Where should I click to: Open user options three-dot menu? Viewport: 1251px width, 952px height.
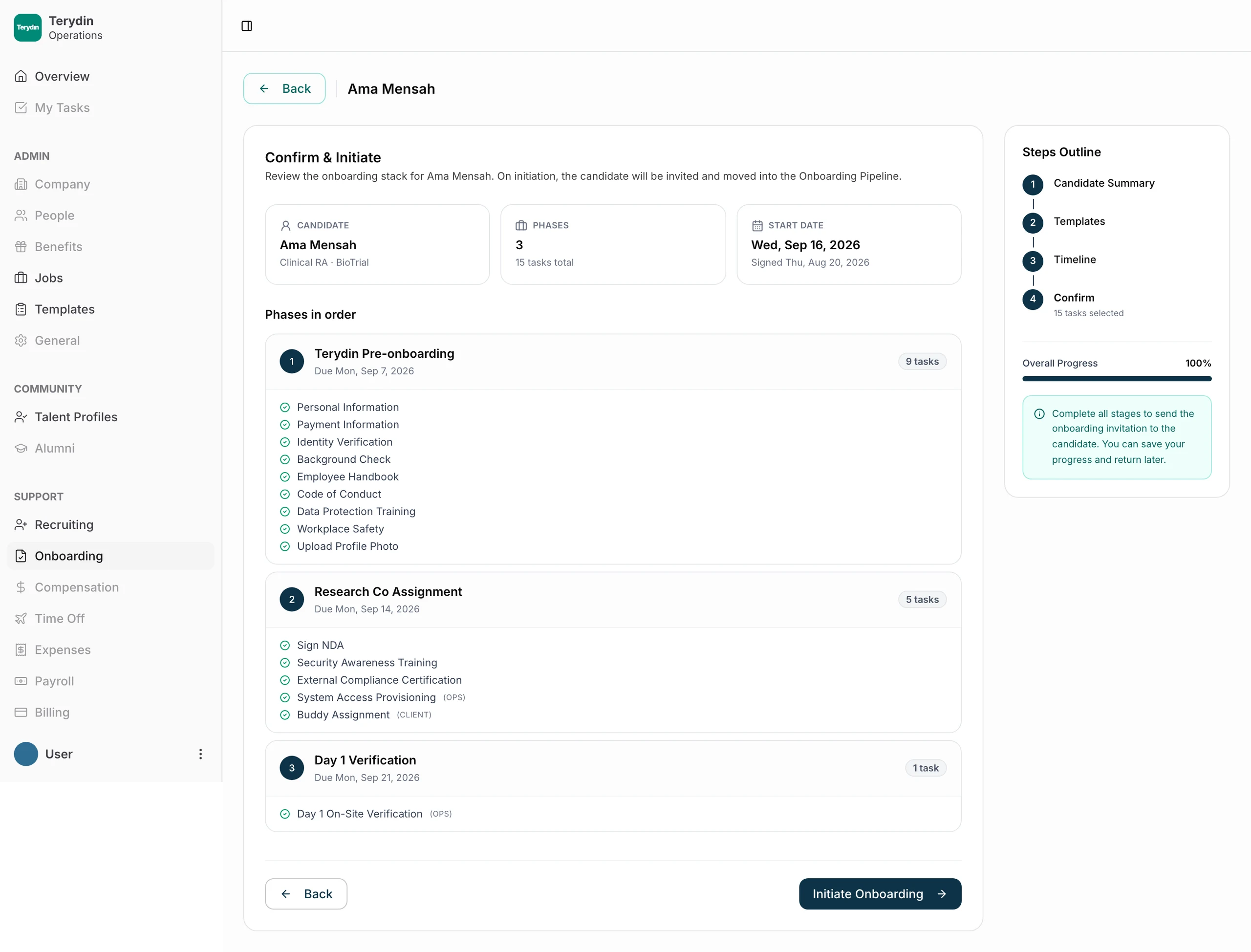coord(200,754)
